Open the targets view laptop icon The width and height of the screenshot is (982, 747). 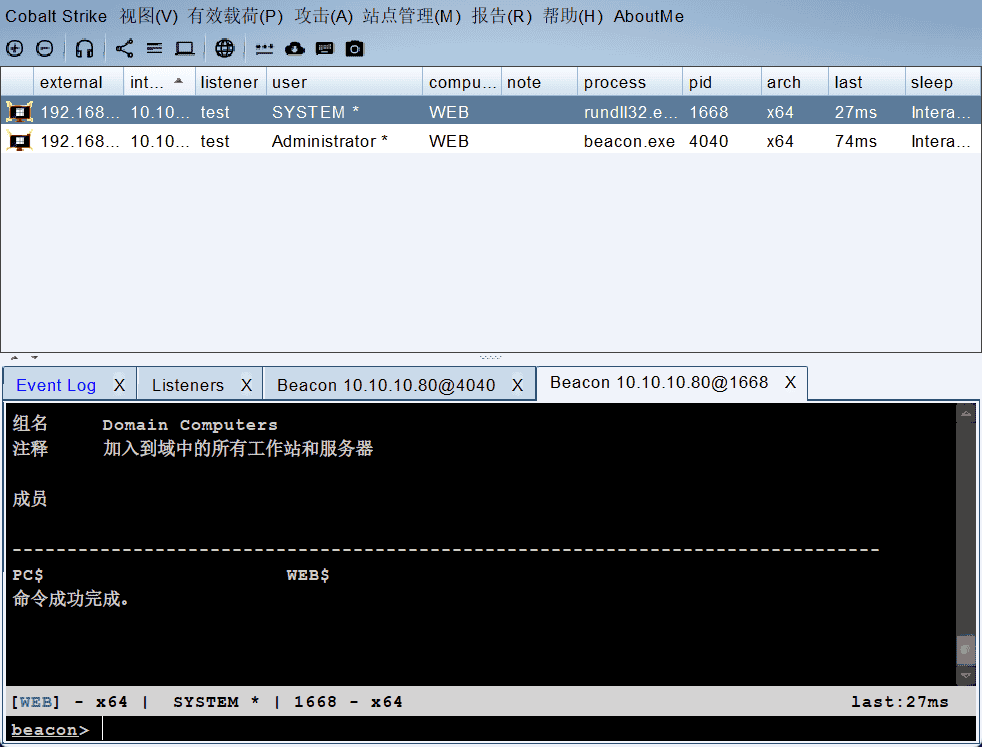(x=184, y=48)
